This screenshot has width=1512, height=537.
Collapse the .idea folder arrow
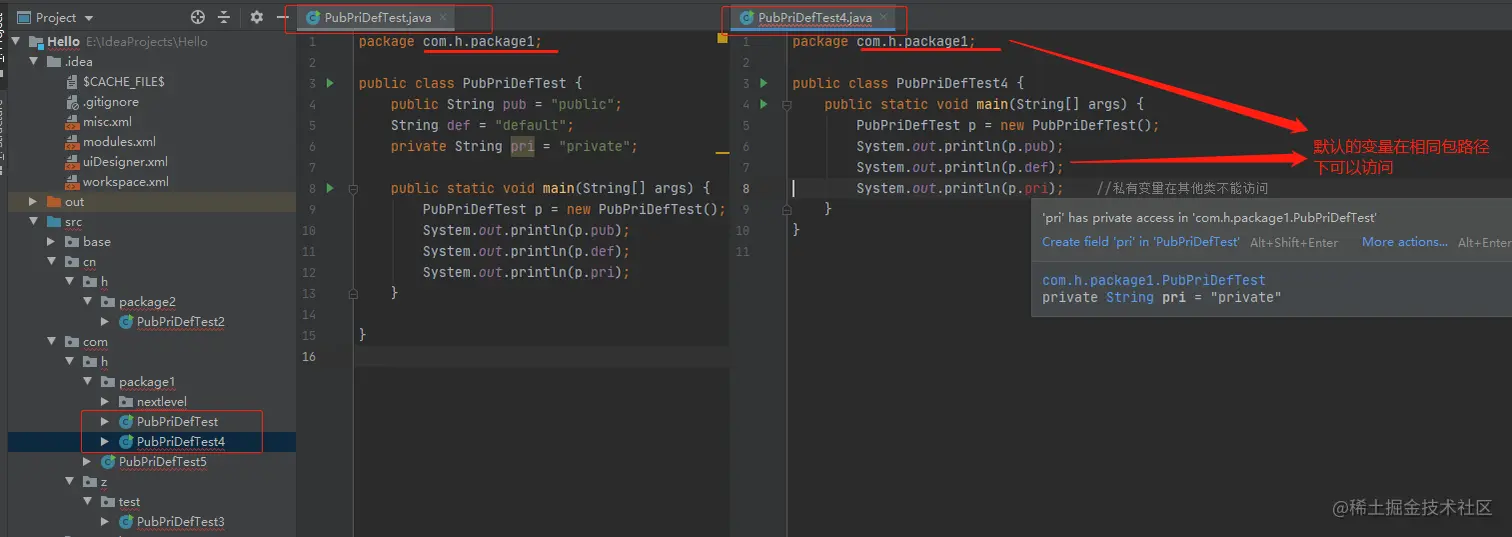[x=34, y=62]
